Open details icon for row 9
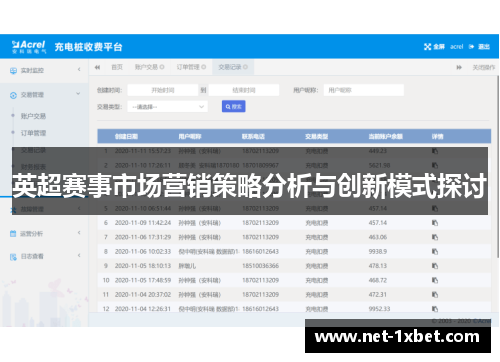 coord(435,266)
